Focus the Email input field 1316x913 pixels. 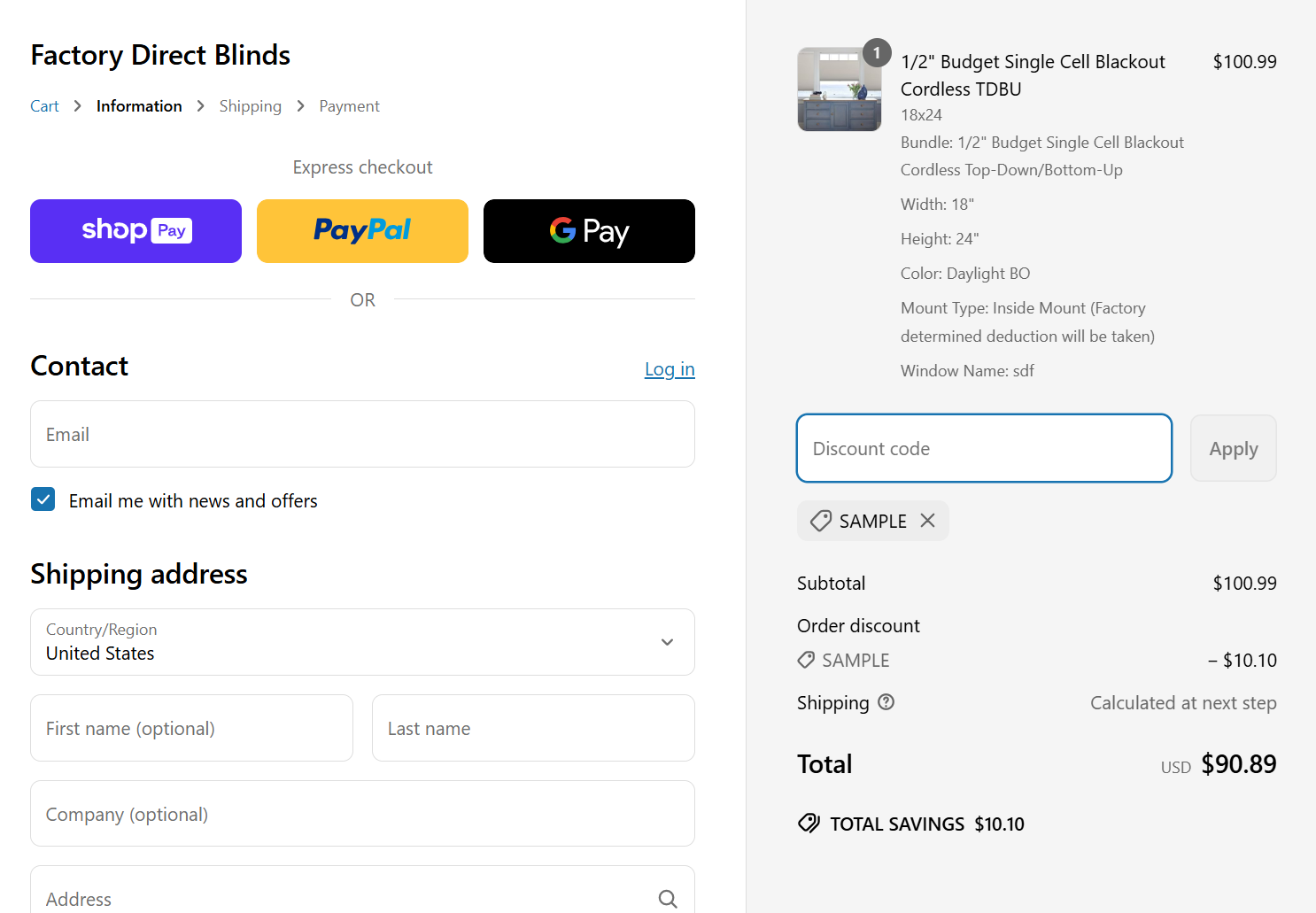pyautogui.click(x=362, y=434)
